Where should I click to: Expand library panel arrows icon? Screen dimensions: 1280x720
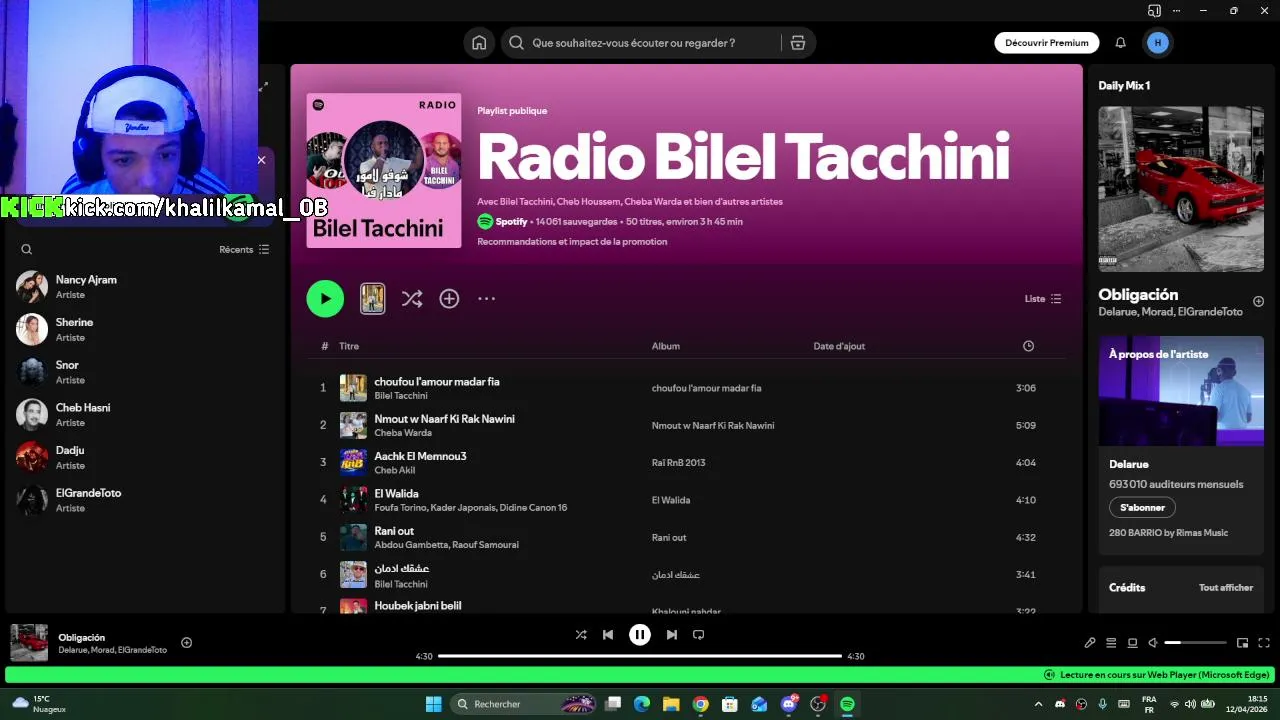(263, 87)
